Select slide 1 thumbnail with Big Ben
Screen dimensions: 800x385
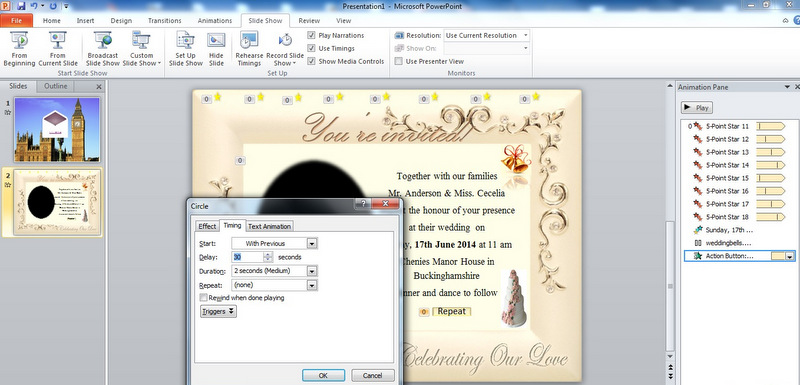(57, 130)
